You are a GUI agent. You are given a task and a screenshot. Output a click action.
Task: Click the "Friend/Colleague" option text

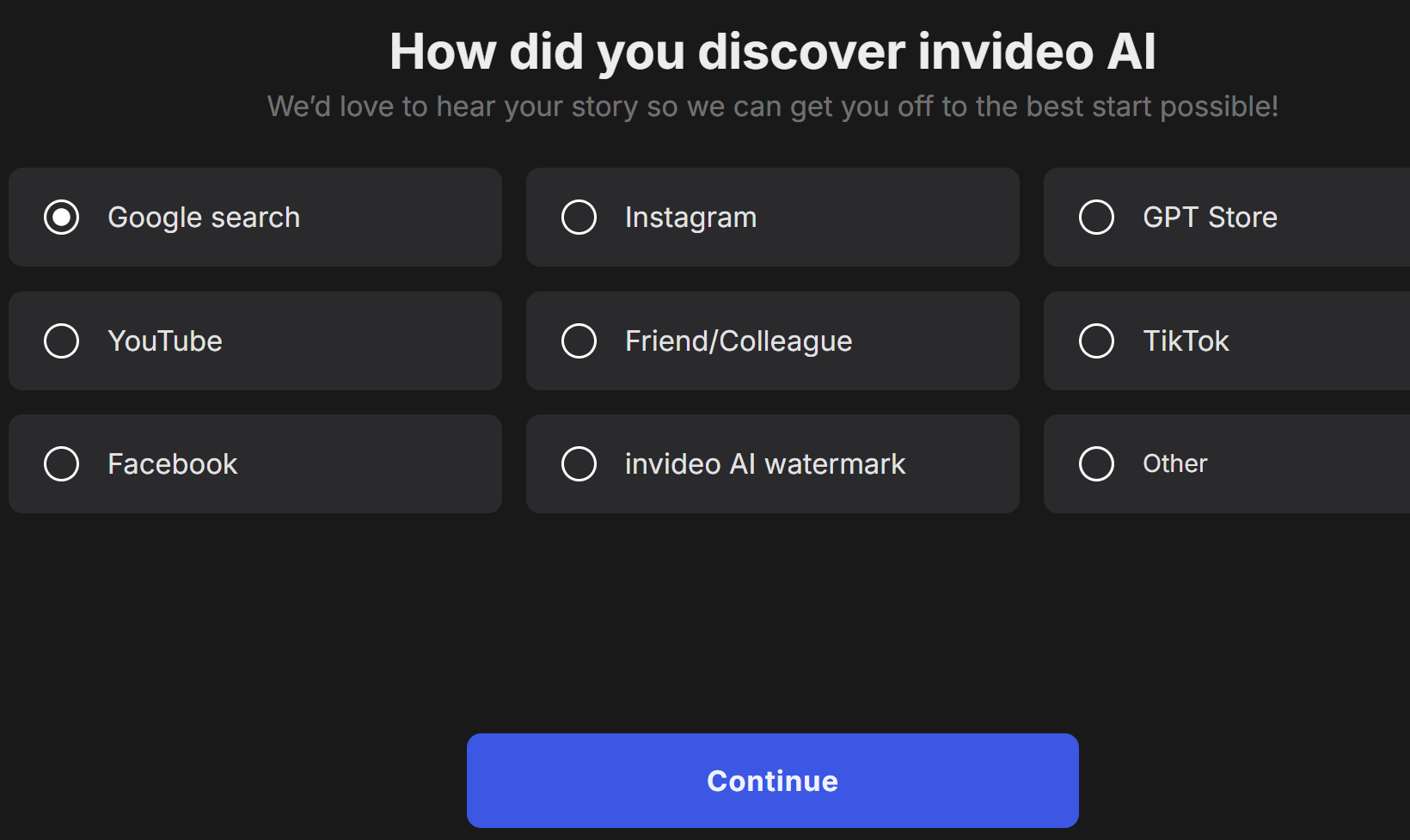click(739, 341)
